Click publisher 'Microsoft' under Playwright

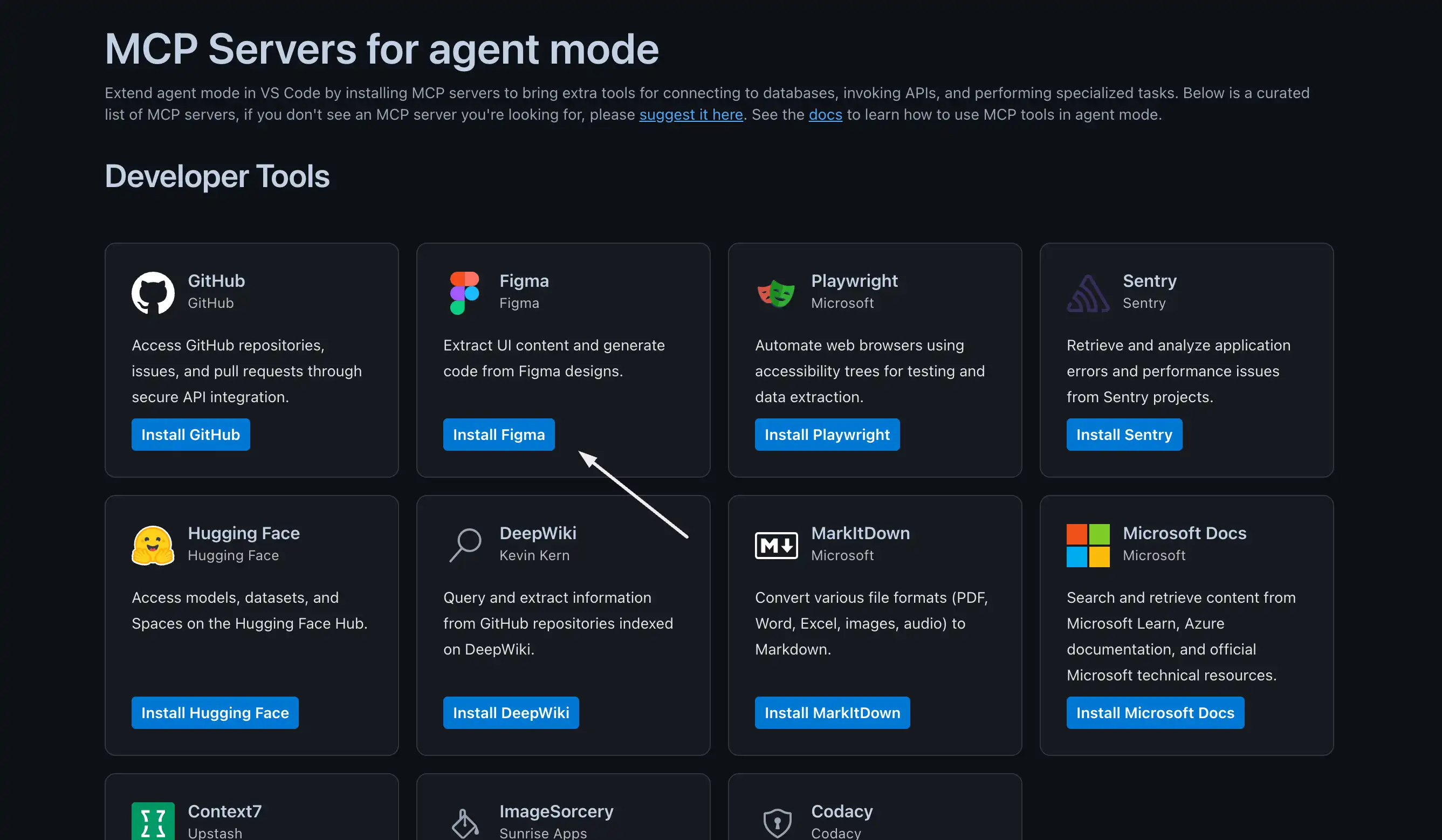tap(842, 302)
